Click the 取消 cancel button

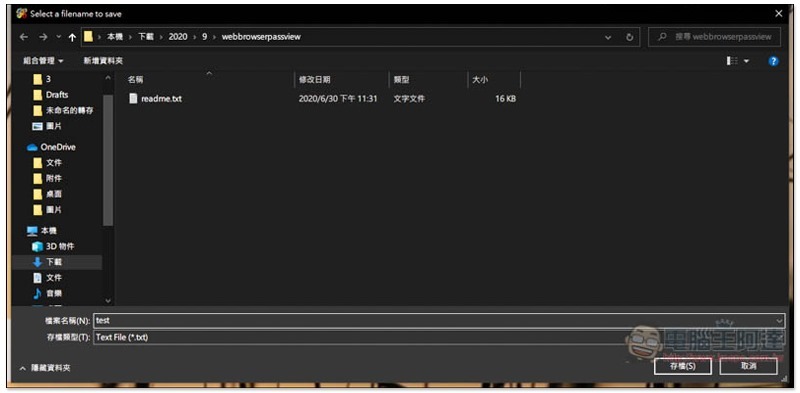click(x=748, y=366)
